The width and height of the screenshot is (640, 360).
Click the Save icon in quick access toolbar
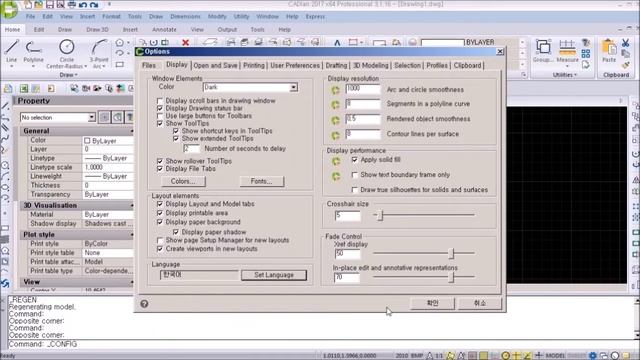pos(49,5)
